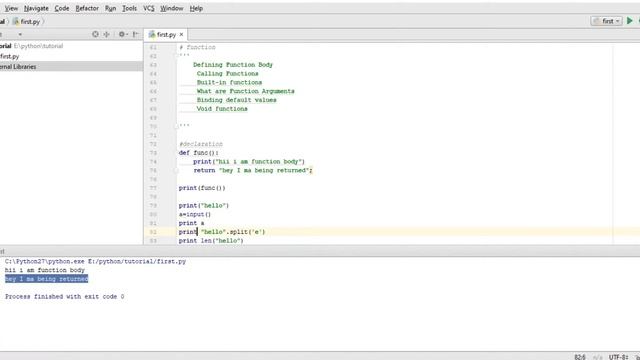The width and height of the screenshot is (640, 360).
Task: Select first.py in the project tree
Action: click(10, 56)
